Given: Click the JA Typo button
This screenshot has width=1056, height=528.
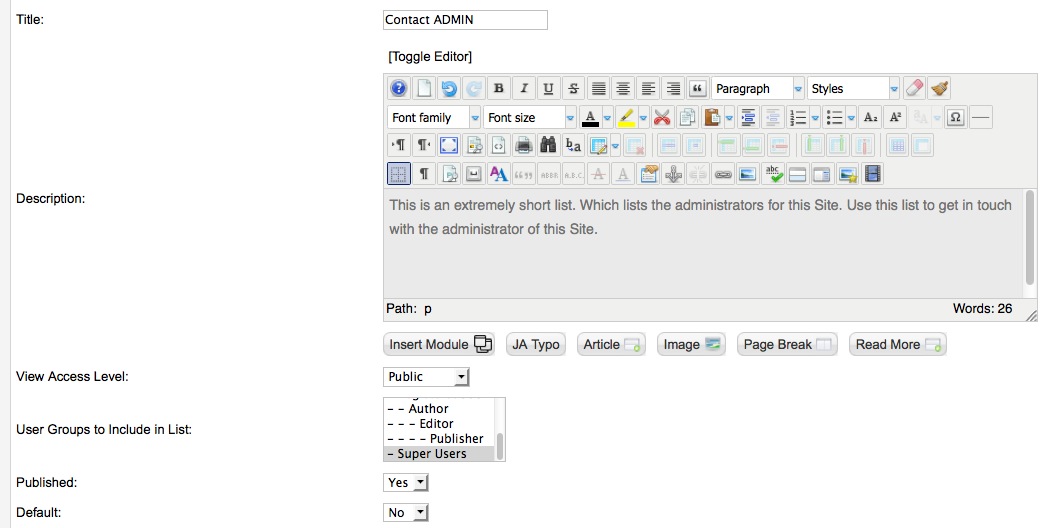Looking at the screenshot, I should pyautogui.click(x=536, y=344).
